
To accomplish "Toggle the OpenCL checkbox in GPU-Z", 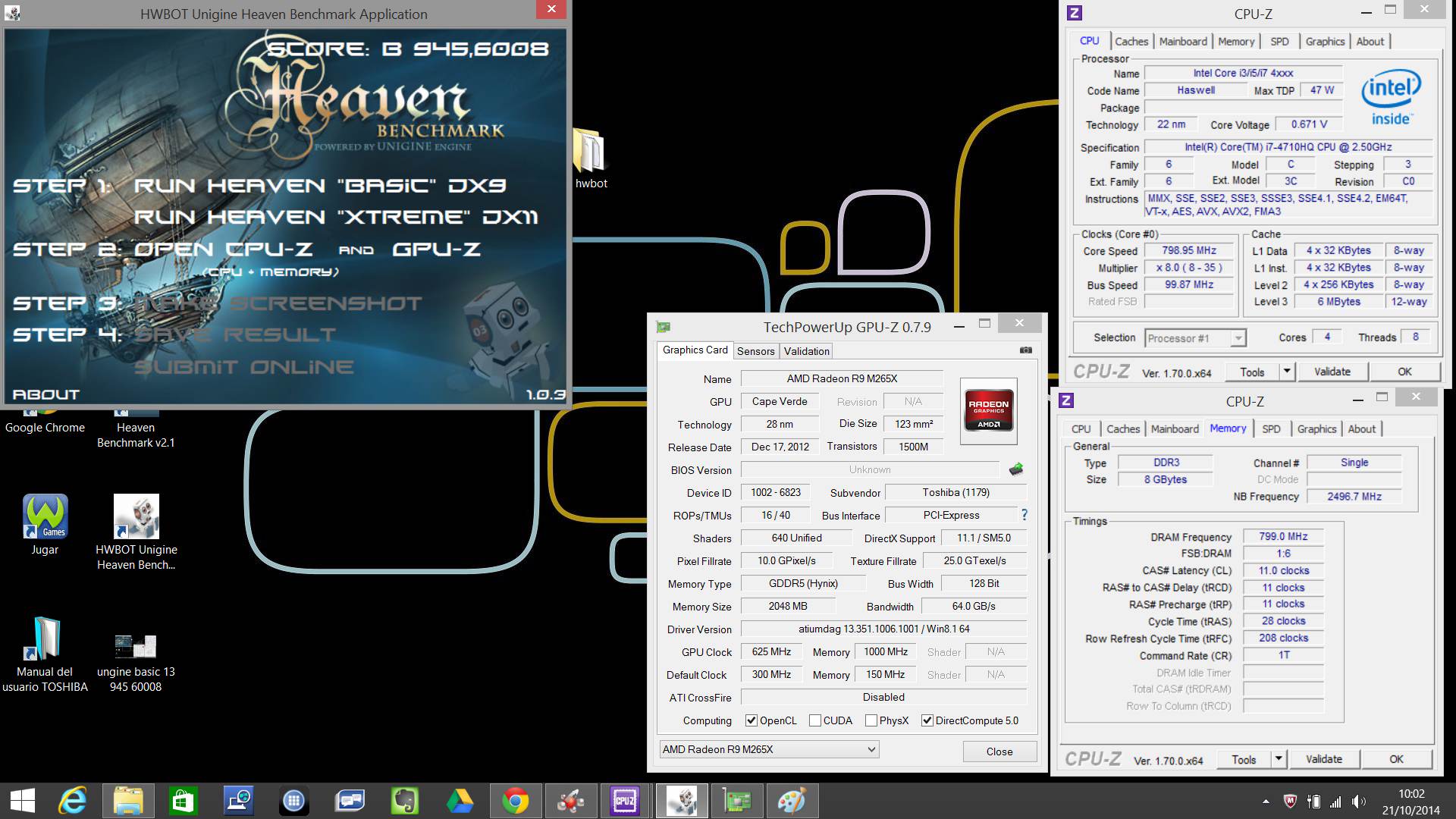I will (x=751, y=720).
